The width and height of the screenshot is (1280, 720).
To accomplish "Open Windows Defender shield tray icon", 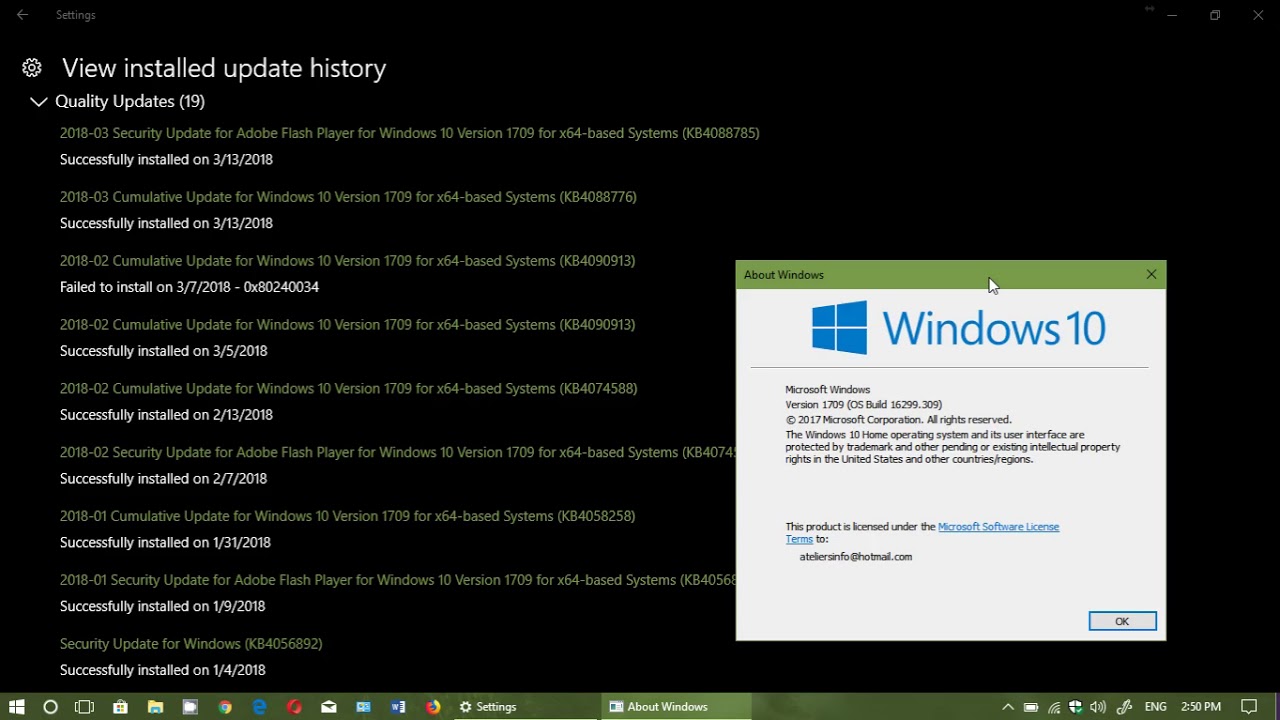I will [1076, 707].
